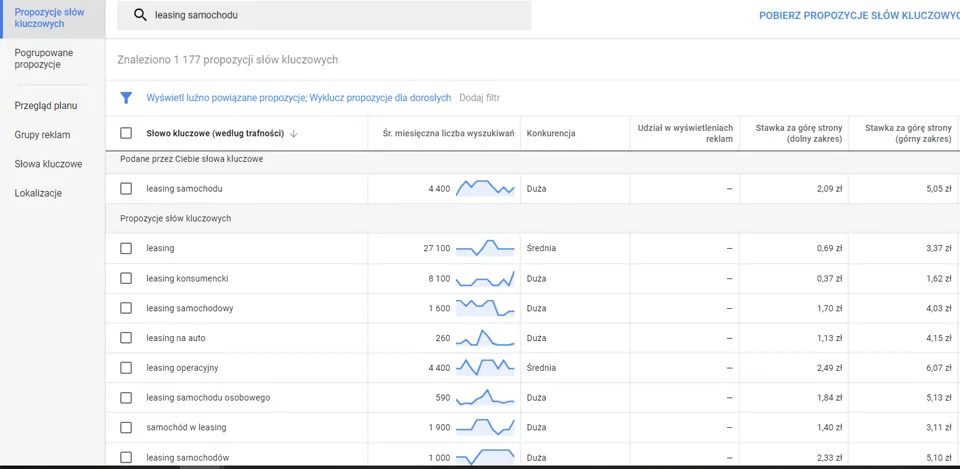Click Dodaj filtr
This screenshot has width=960, height=469.
tap(479, 98)
